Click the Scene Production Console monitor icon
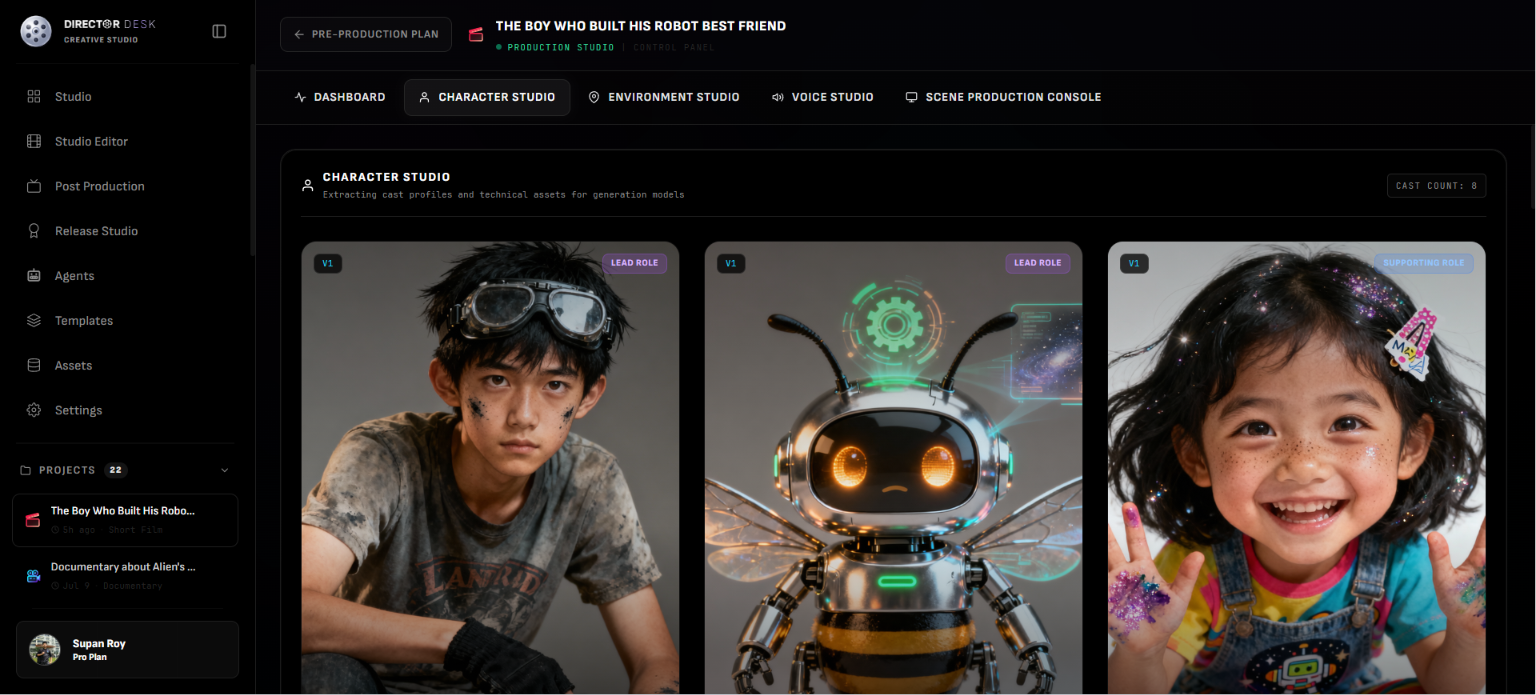The width and height of the screenshot is (1536, 695). pyautogui.click(x=911, y=97)
